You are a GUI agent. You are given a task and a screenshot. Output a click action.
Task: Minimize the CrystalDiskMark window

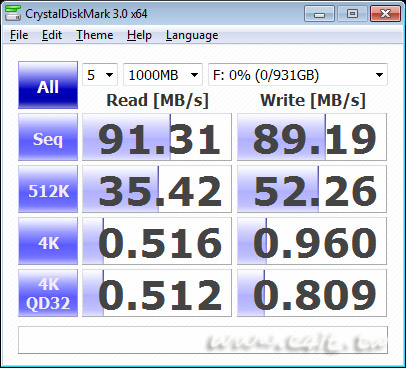[x=319, y=14]
